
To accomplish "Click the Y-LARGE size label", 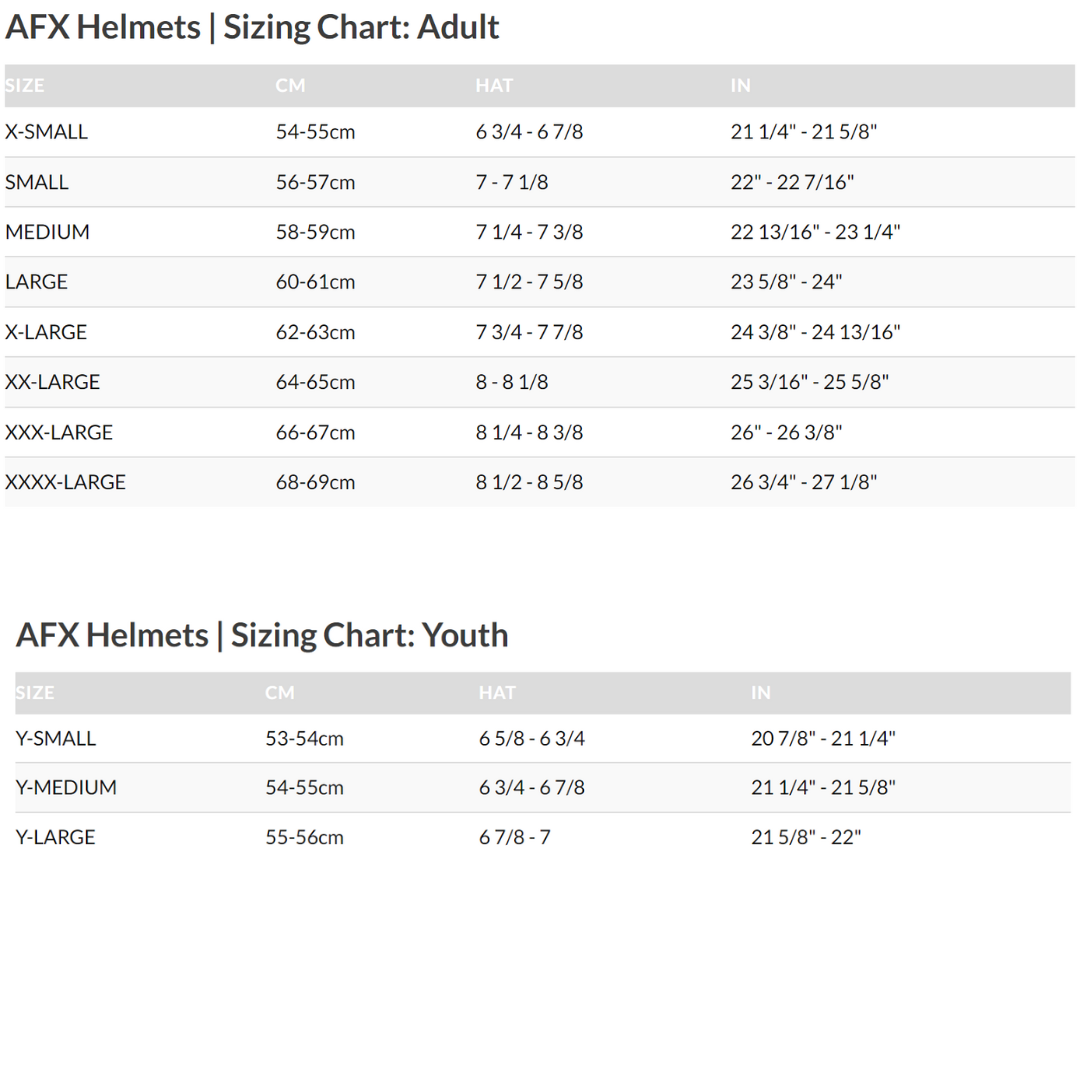I will pos(55,837).
